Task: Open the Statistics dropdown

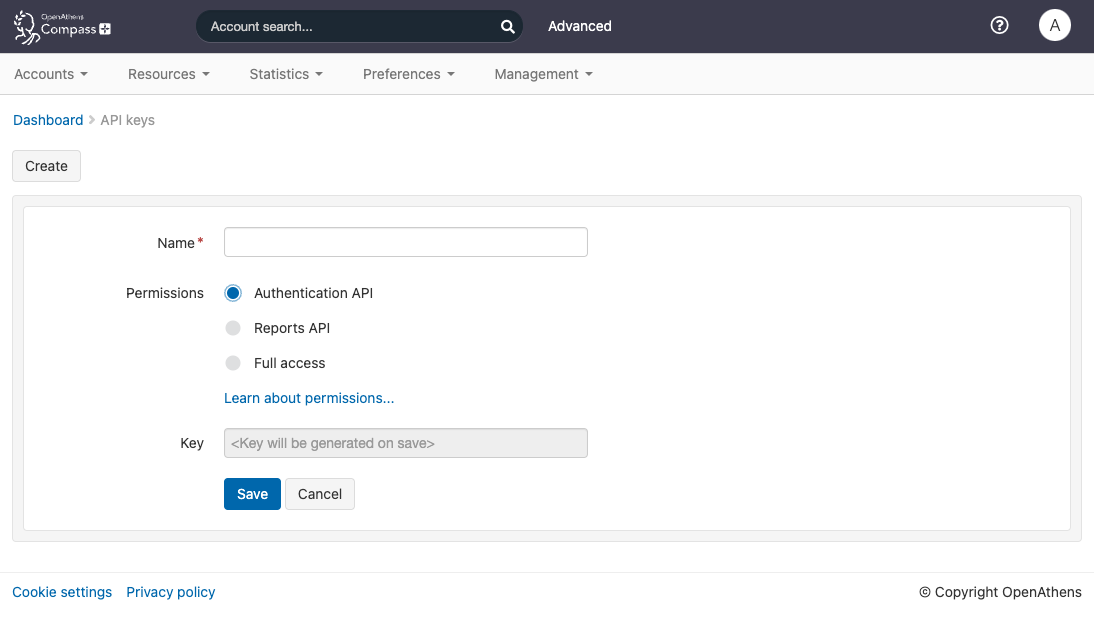Action: 285,74
